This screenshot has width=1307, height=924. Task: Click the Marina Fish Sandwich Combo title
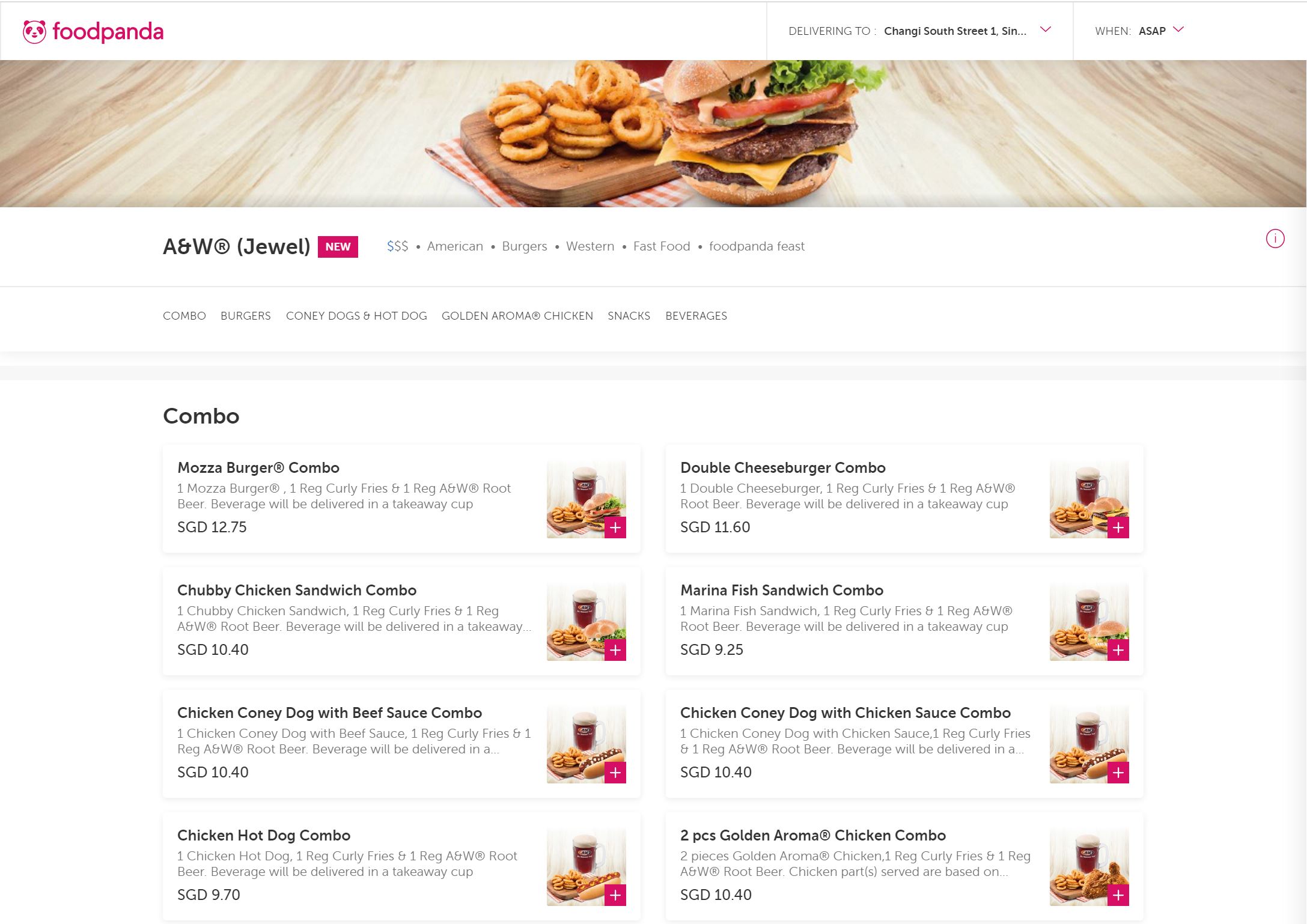[782, 591]
